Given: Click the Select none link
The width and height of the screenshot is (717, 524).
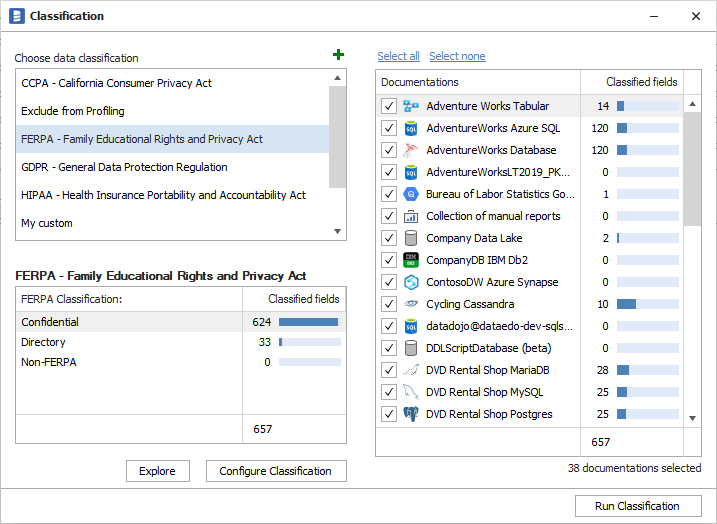Looking at the screenshot, I should coord(457,56).
